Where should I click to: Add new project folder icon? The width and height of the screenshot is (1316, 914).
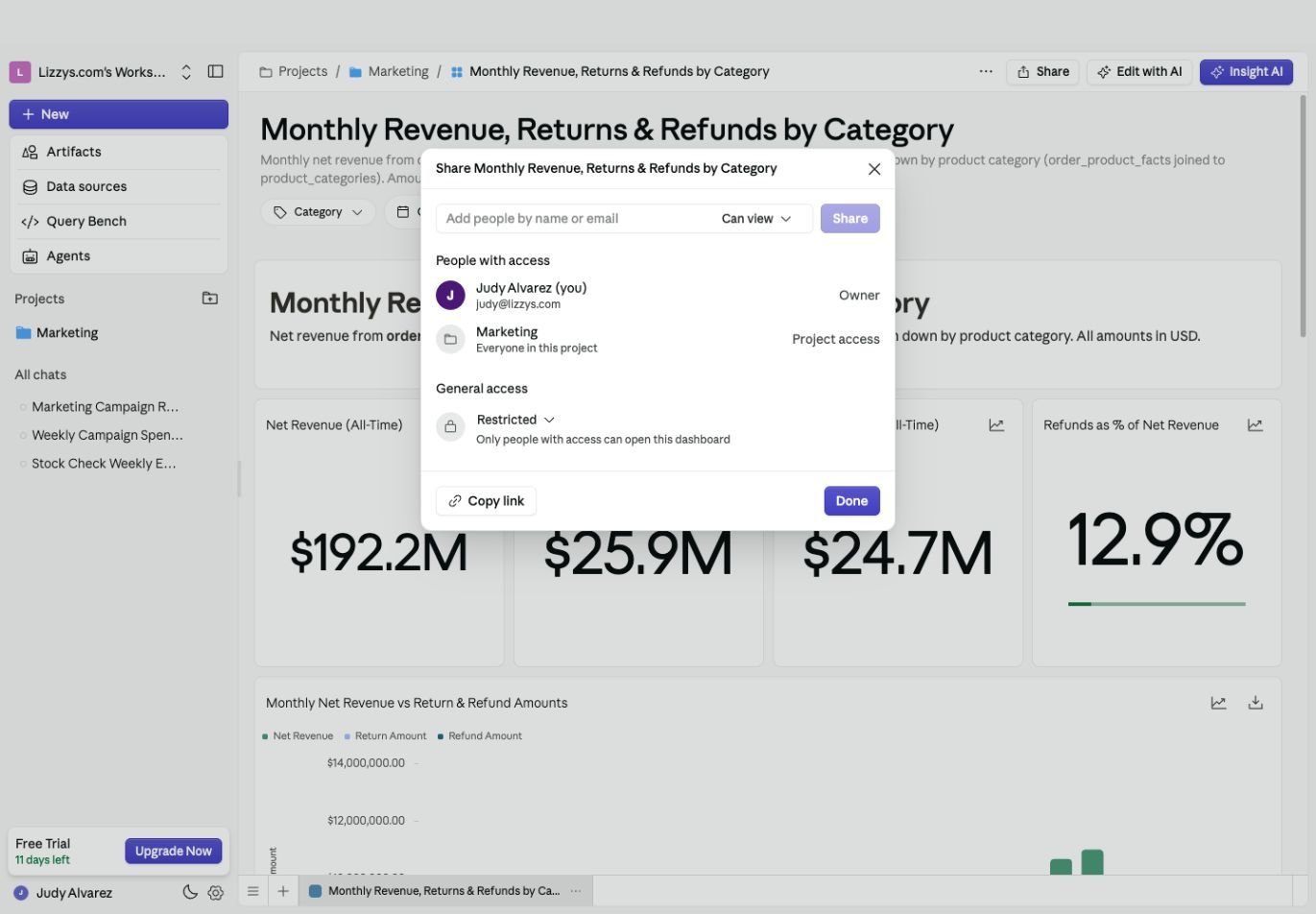(x=210, y=299)
